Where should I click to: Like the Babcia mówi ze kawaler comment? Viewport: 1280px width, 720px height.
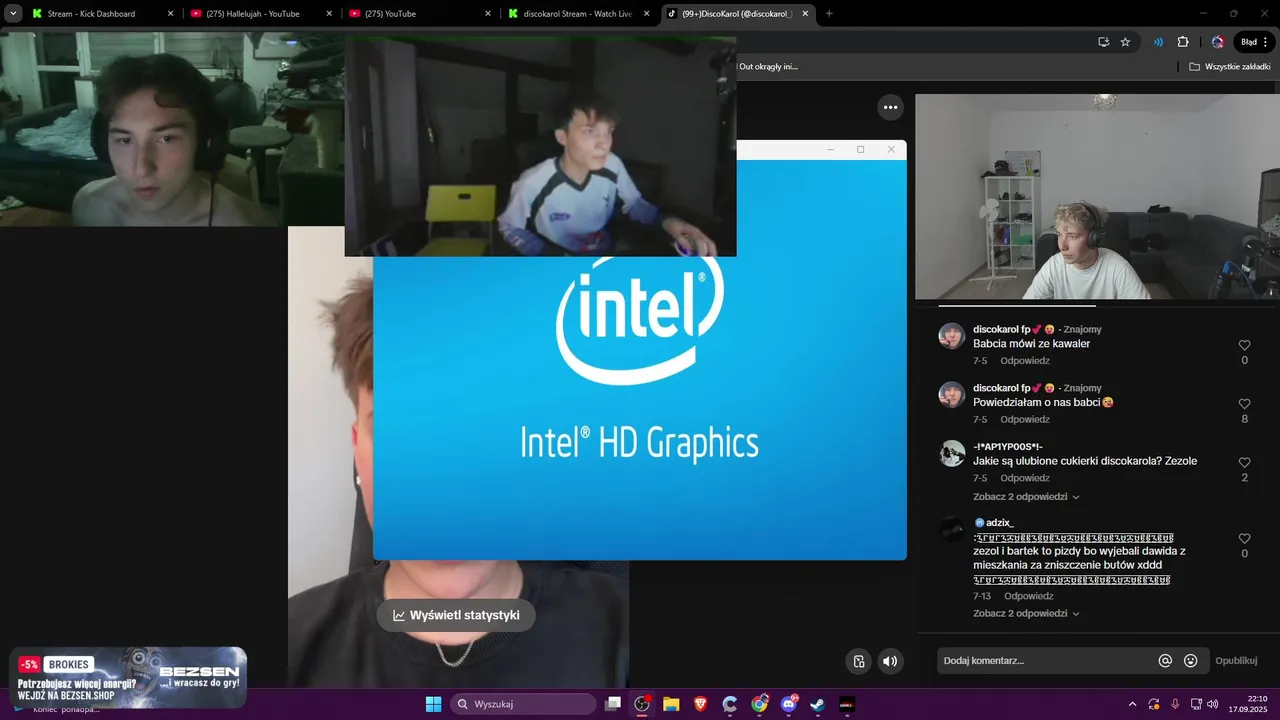[x=1244, y=345]
